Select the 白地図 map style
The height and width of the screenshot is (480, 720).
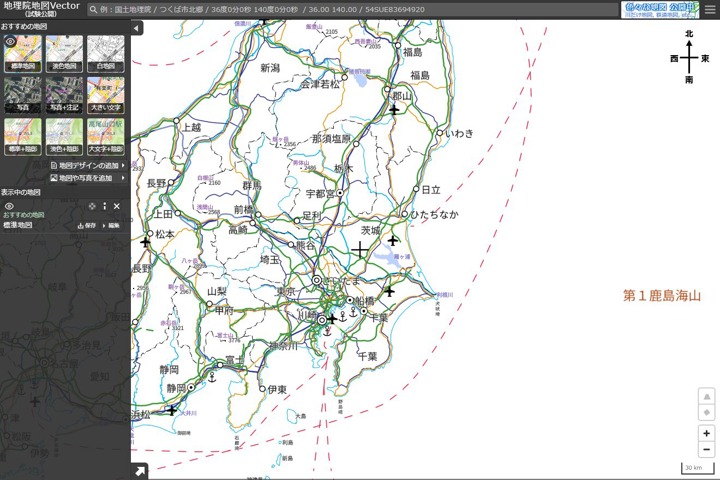(x=105, y=53)
